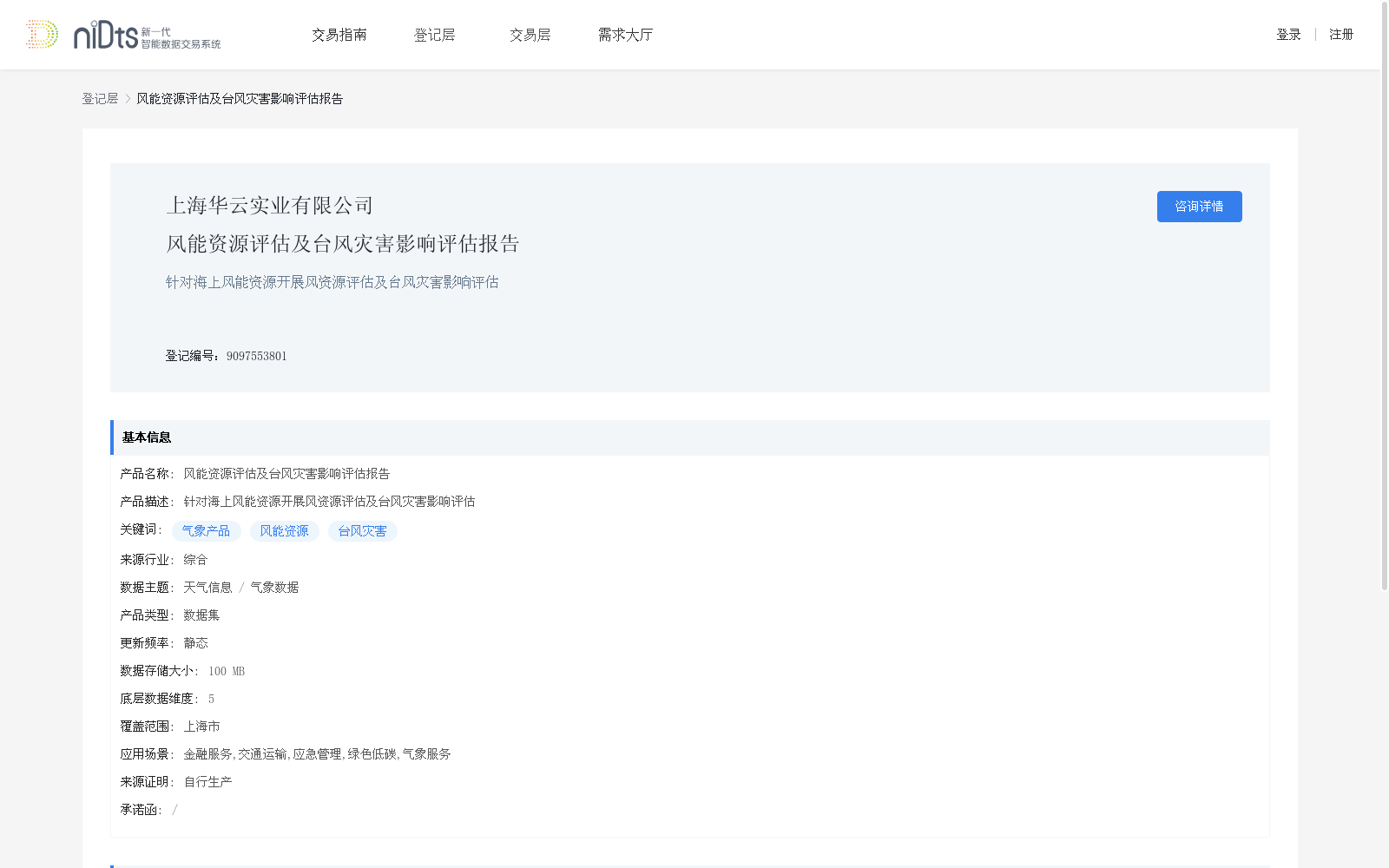Screen dimensions: 1389x868
Task: Click the company name 上海华云实业有限公司
Action: [x=269, y=206]
